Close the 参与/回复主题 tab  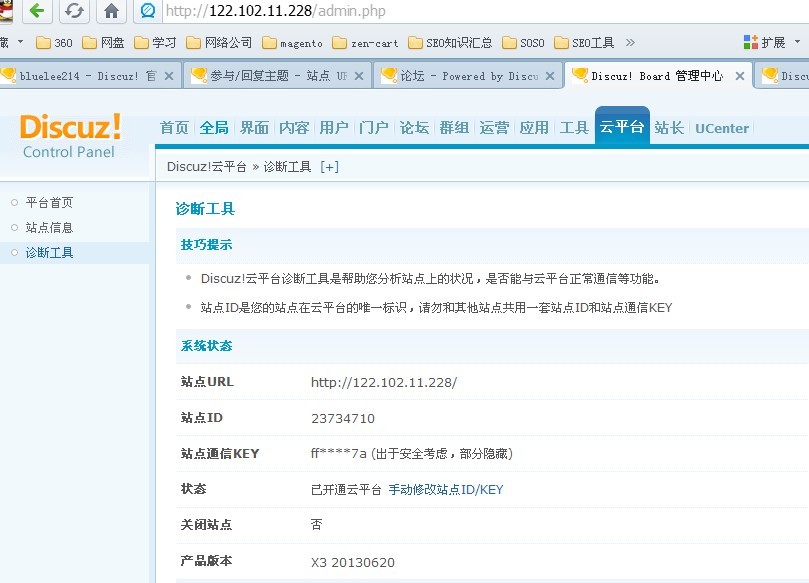[x=359, y=76]
